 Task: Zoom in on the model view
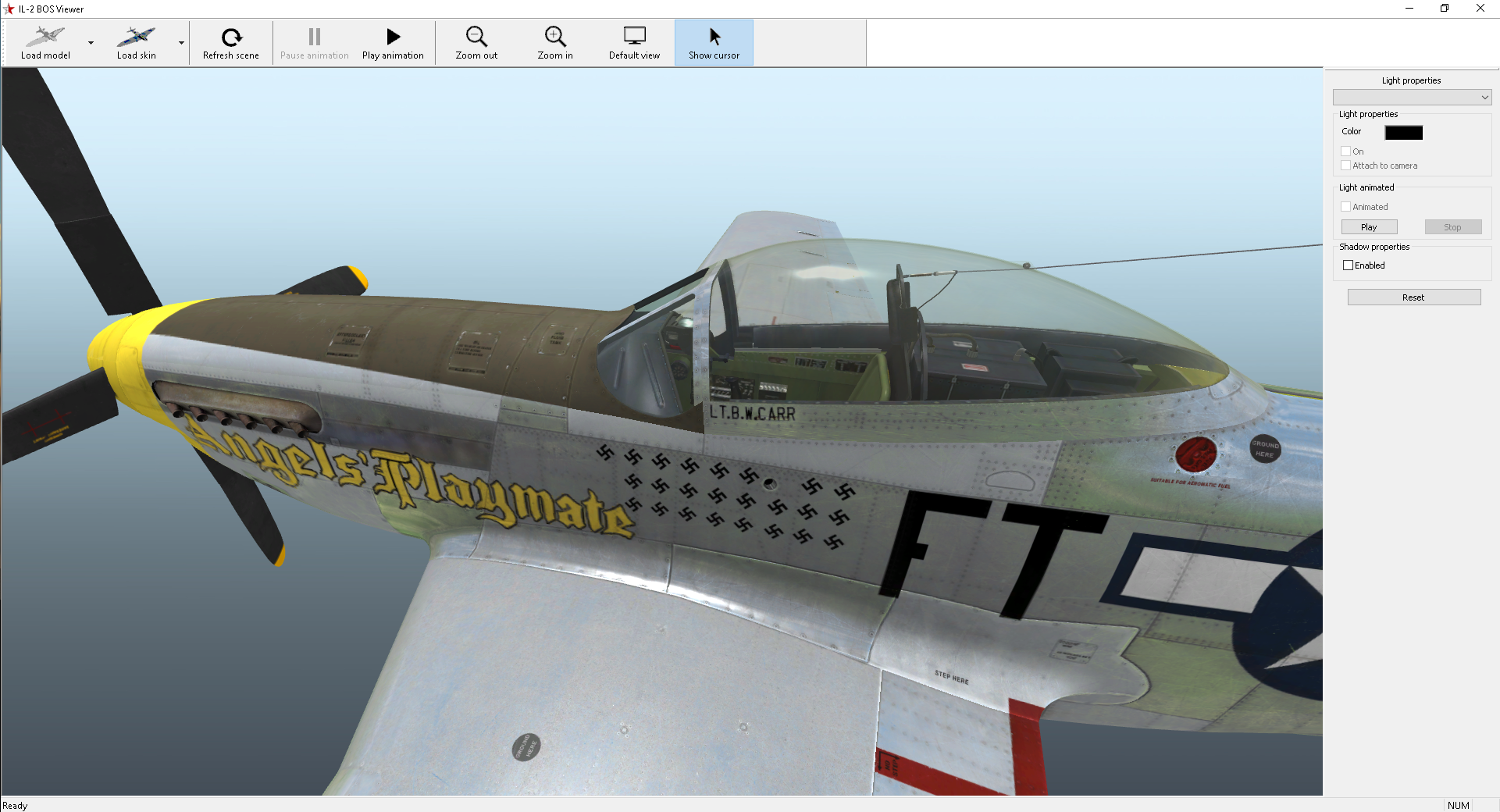tap(555, 42)
